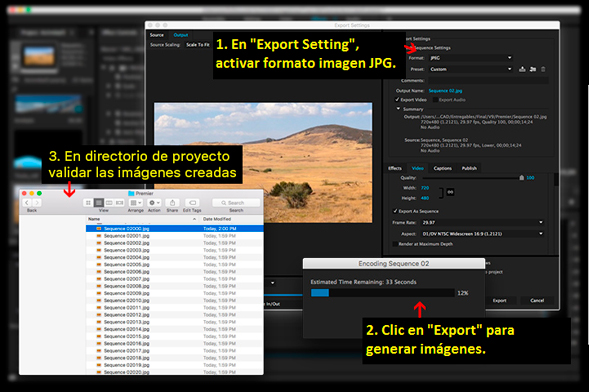The image size is (589, 392).
Task: Toggle Export As Sequence checkbox
Action: click(x=395, y=211)
